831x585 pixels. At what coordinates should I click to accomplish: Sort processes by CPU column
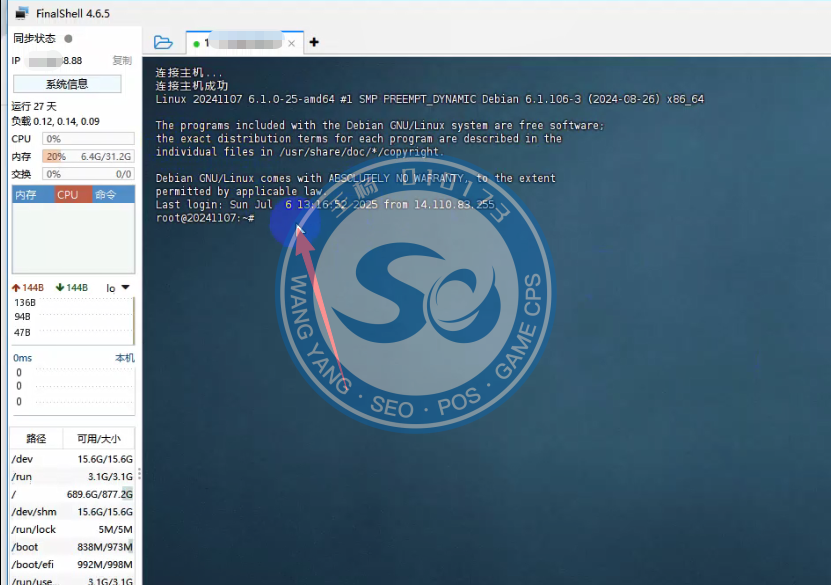[x=68, y=195]
